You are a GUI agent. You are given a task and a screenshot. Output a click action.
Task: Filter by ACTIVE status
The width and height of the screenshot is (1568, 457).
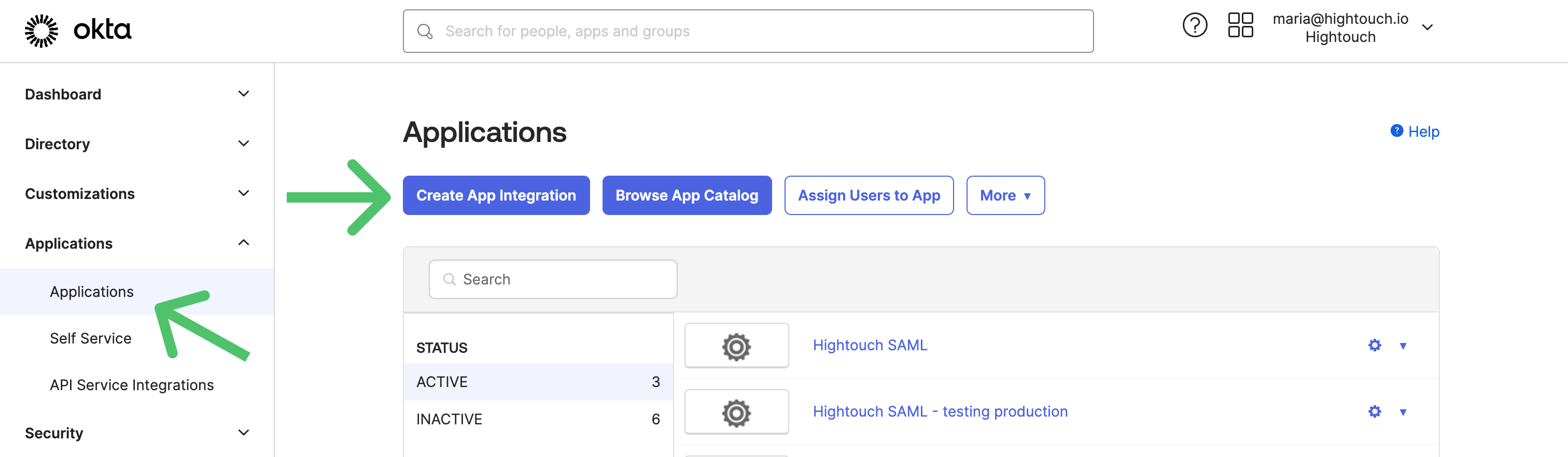click(x=538, y=382)
